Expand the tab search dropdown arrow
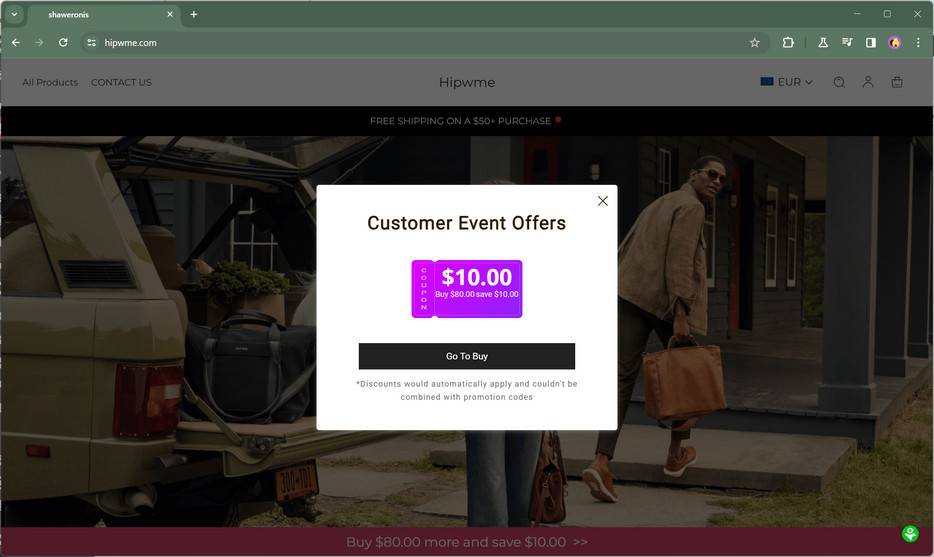 (14, 14)
